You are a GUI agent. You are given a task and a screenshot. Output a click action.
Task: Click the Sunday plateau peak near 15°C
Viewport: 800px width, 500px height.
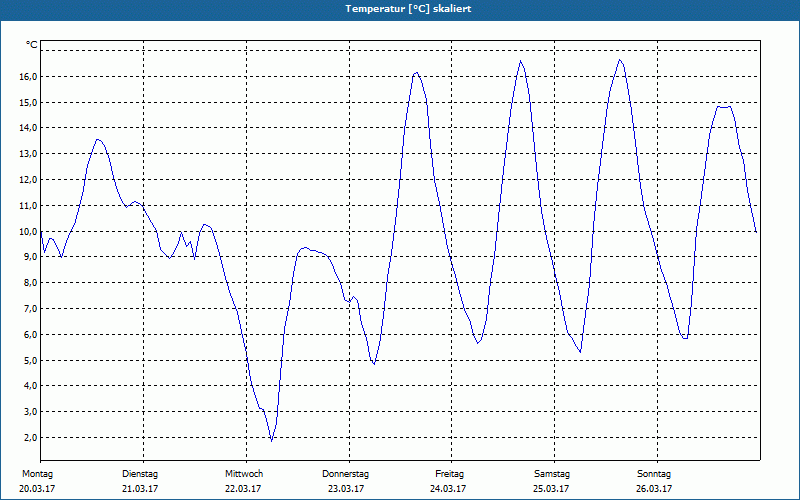724,107
